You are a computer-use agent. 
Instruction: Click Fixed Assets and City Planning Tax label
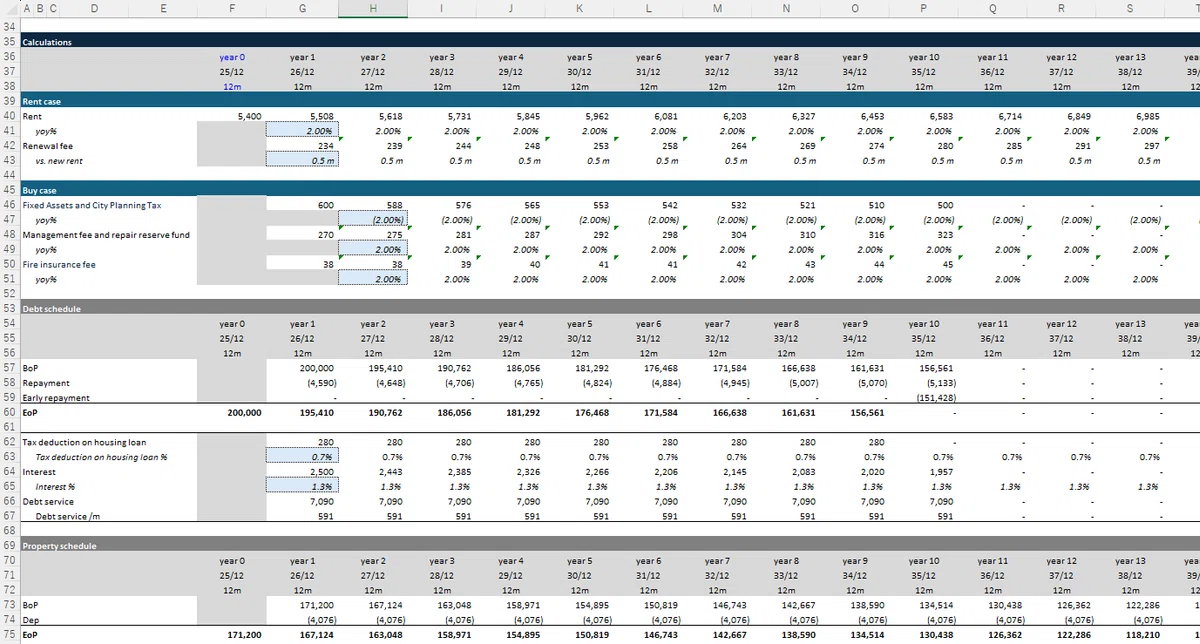[90, 205]
